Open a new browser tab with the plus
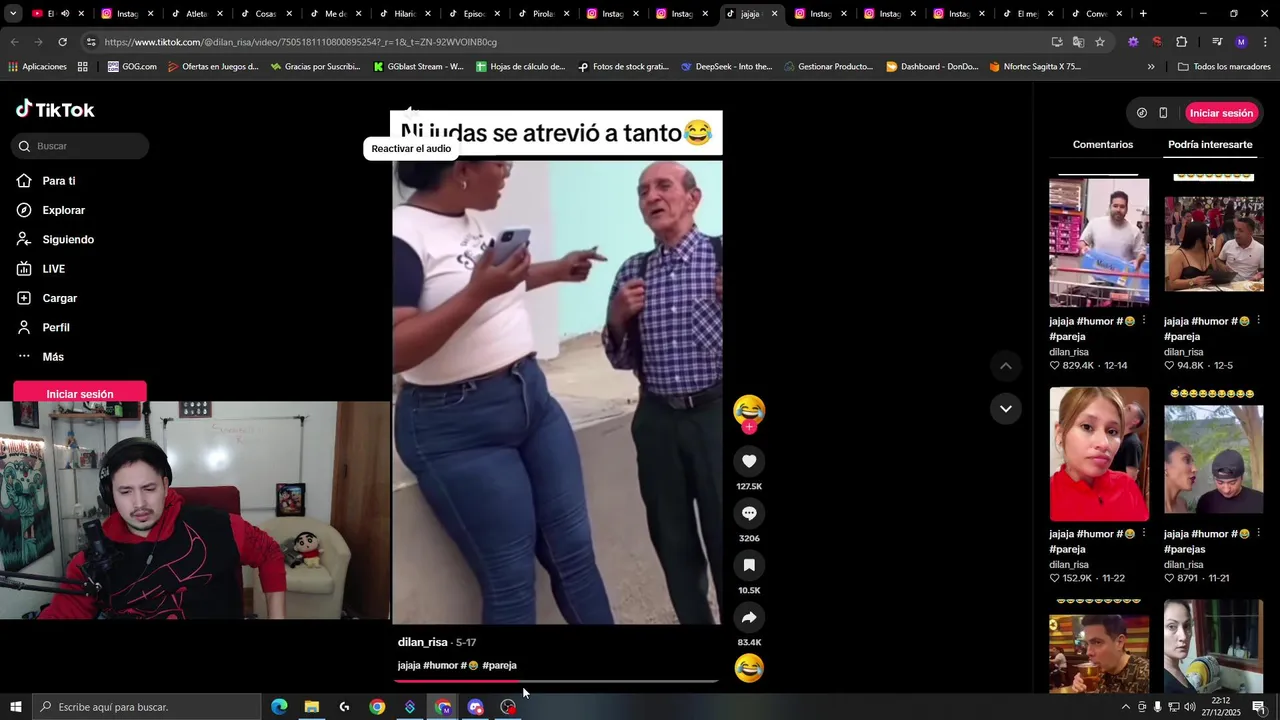This screenshot has width=1280, height=720. pyautogui.click(x=1143, y=14)
